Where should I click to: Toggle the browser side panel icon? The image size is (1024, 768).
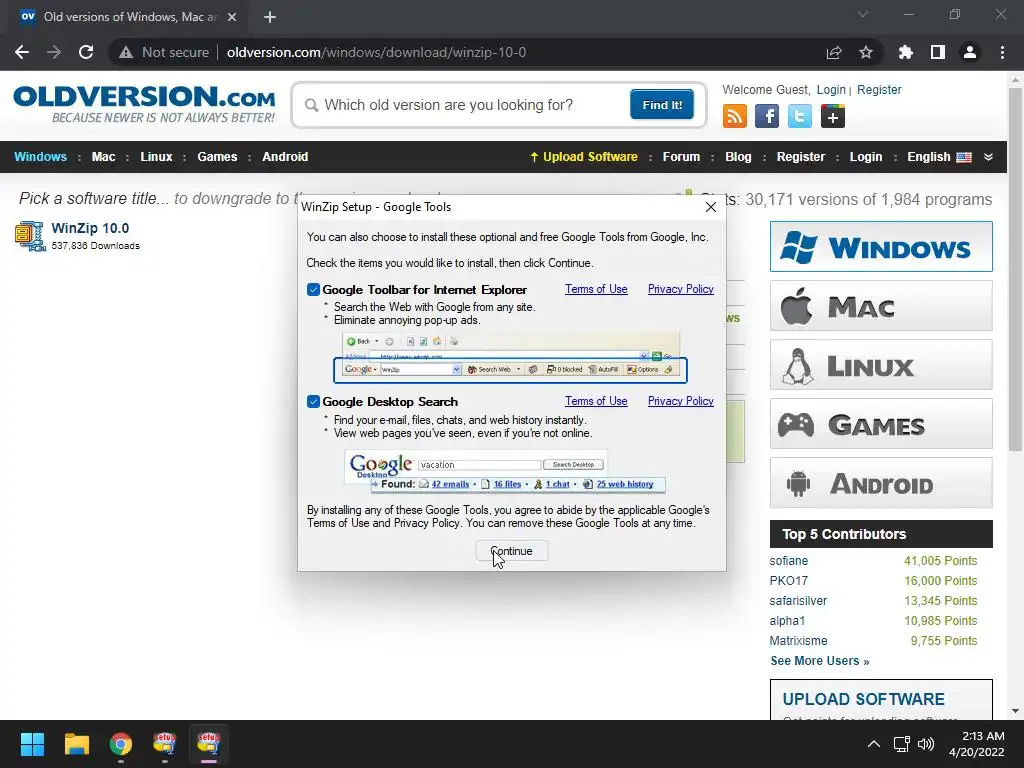click(938, 52)
